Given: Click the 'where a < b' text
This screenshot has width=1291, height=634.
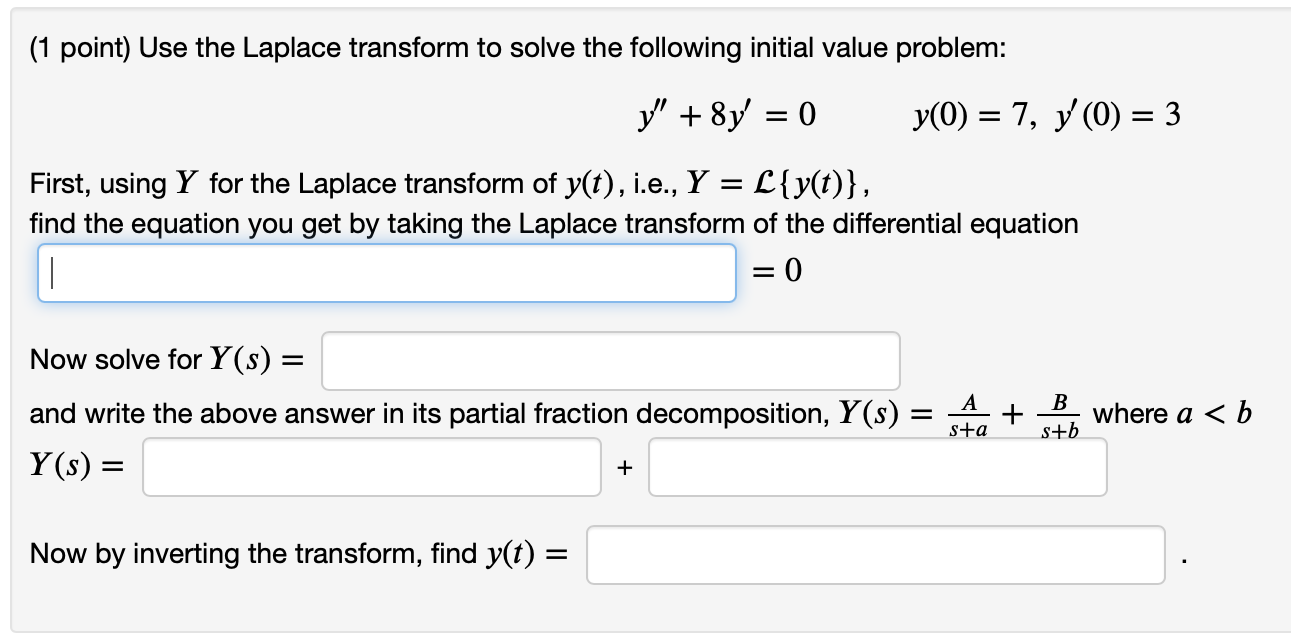Looking at the screenshot, I should [1171, 414].
